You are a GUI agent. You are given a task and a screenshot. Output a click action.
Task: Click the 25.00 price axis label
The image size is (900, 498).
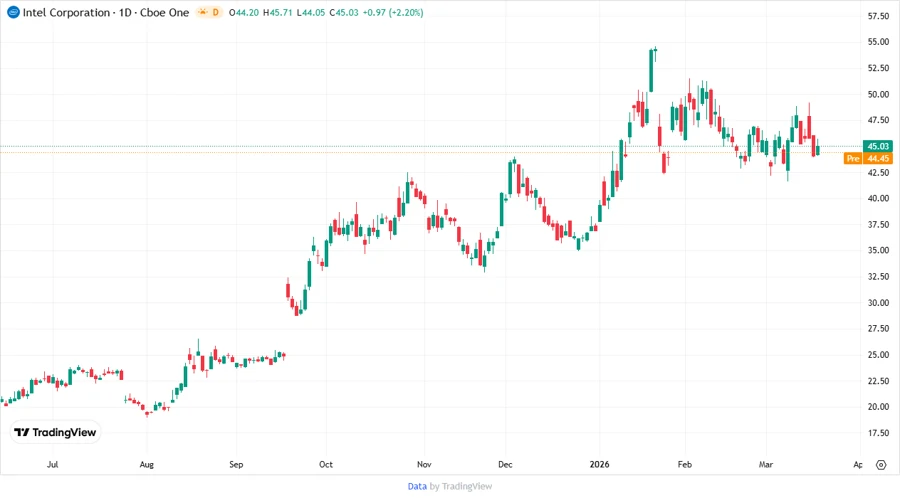pyautogui.click(x=878, y=355)
